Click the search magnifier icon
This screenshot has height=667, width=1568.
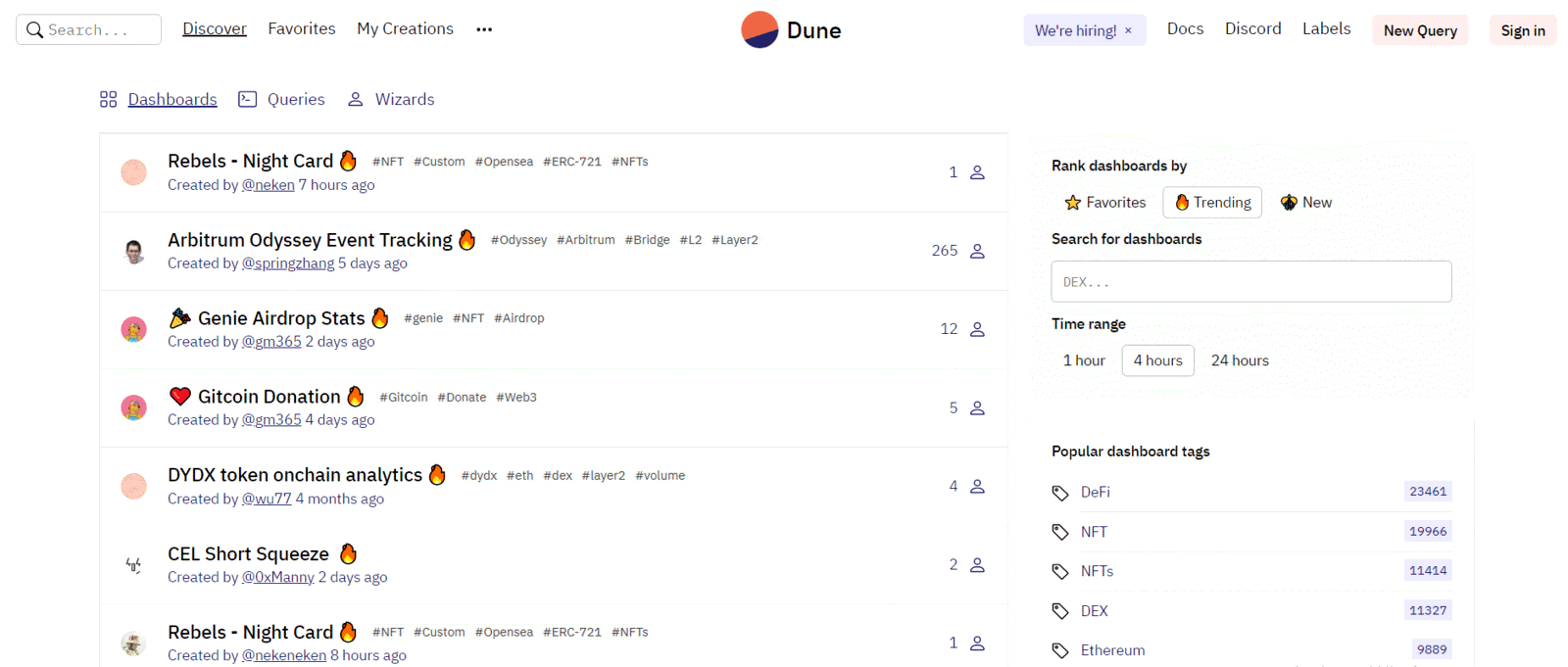[x=34, y=30]
